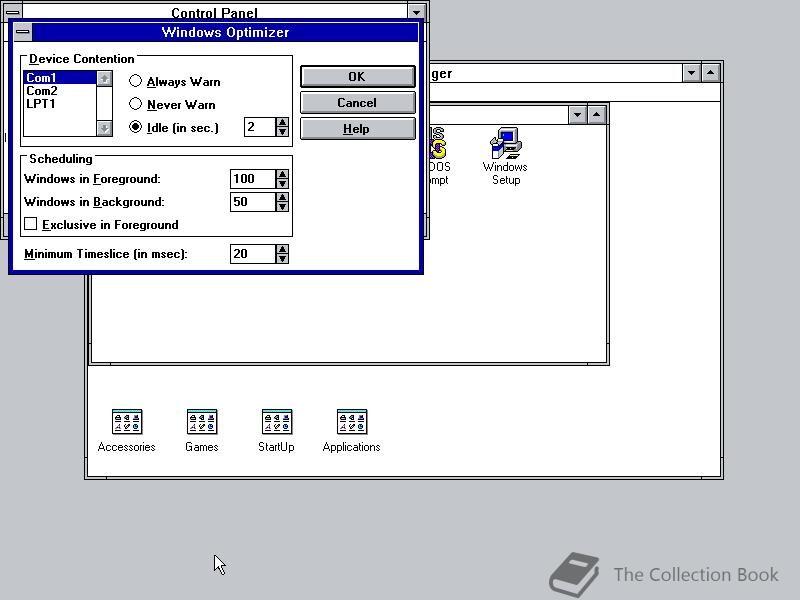The height and width of the screenshot is (600, 800).
Task: Decrease Minimum Timeslice value
Action: [x=282, y=259]
